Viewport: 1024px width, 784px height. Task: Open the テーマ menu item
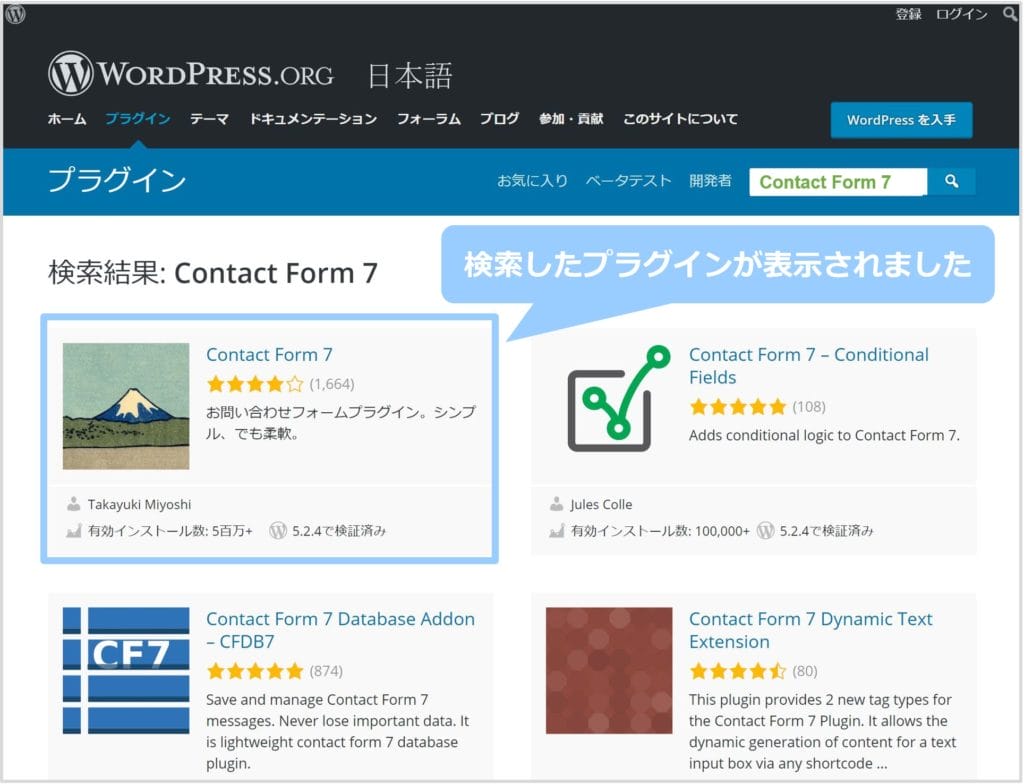(209, 119)
